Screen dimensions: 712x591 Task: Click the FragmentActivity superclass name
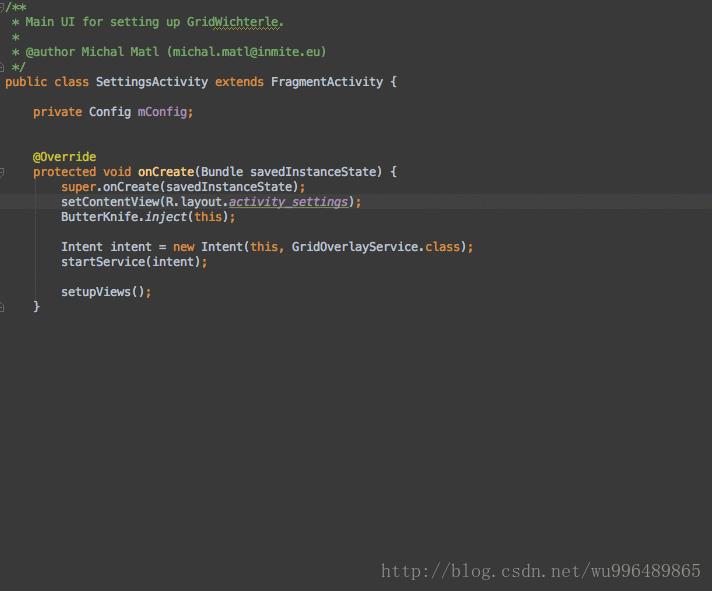(x=327, y=82)
